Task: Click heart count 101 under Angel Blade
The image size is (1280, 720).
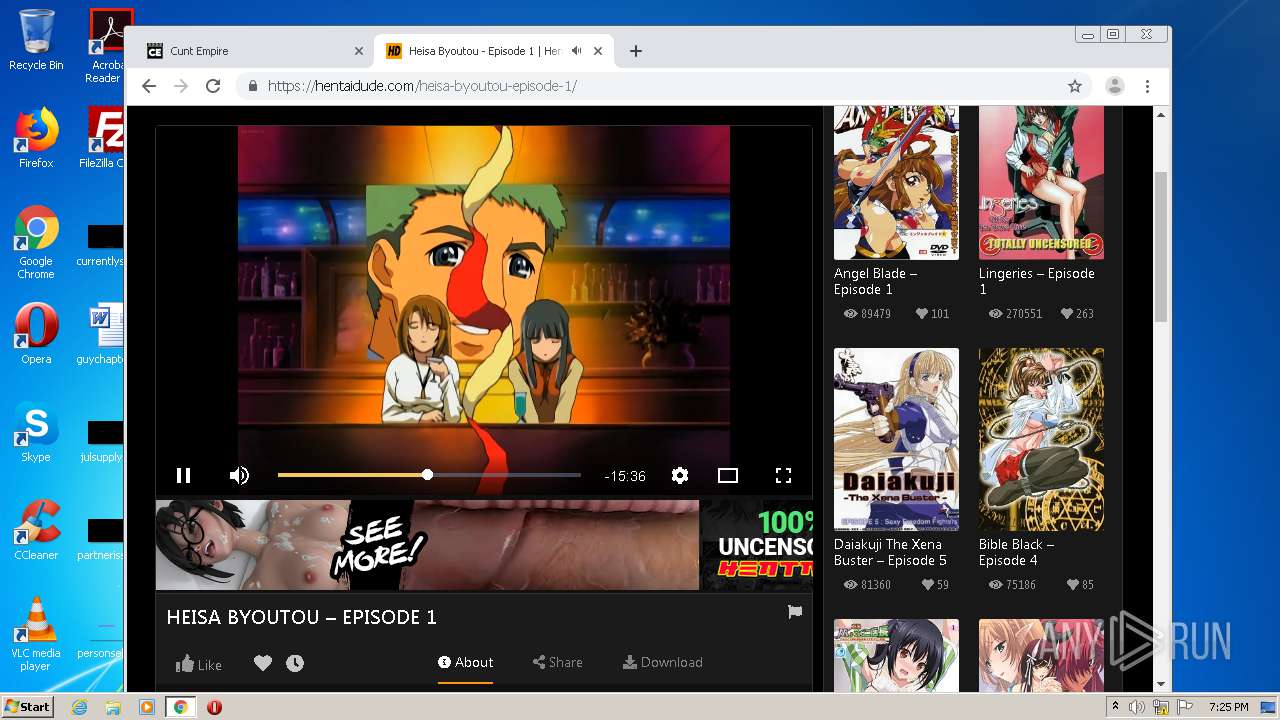Action: coord(932,314)
